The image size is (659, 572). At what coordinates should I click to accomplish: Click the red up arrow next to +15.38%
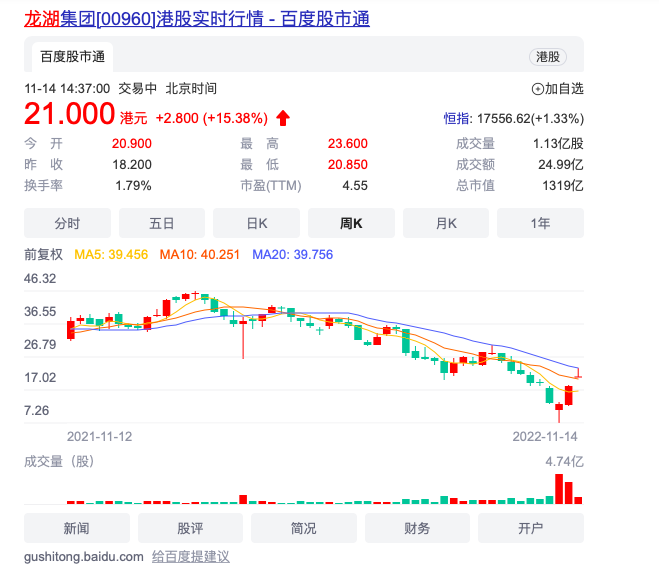283,118
